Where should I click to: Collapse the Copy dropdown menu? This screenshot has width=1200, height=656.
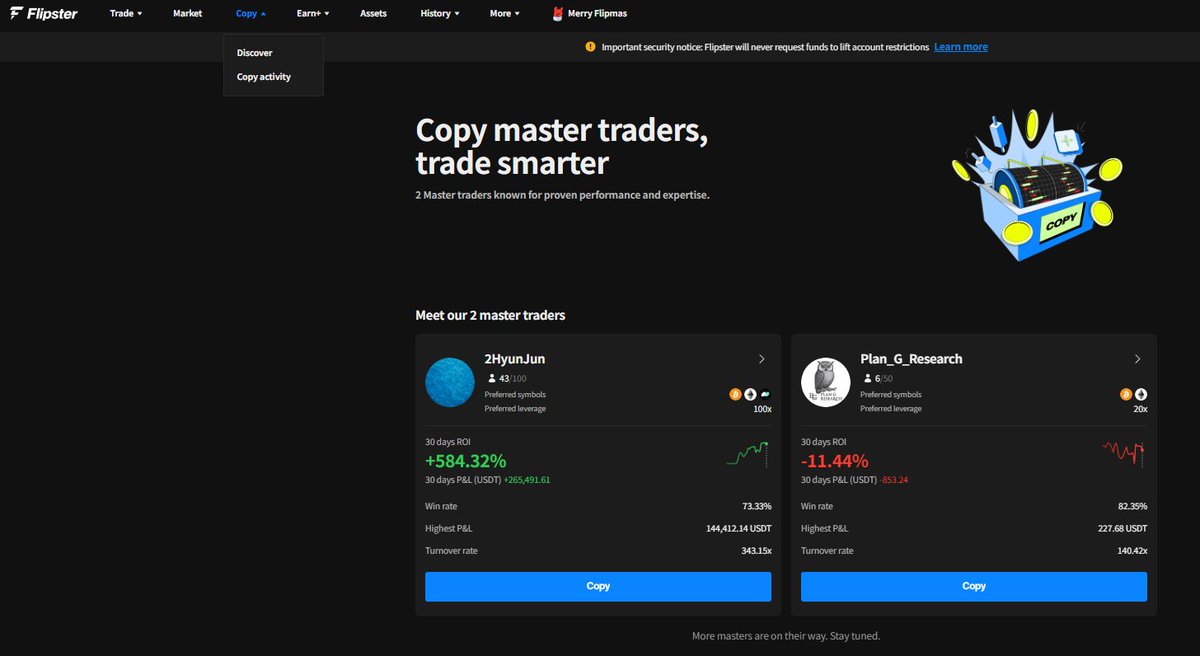point(251,14)
